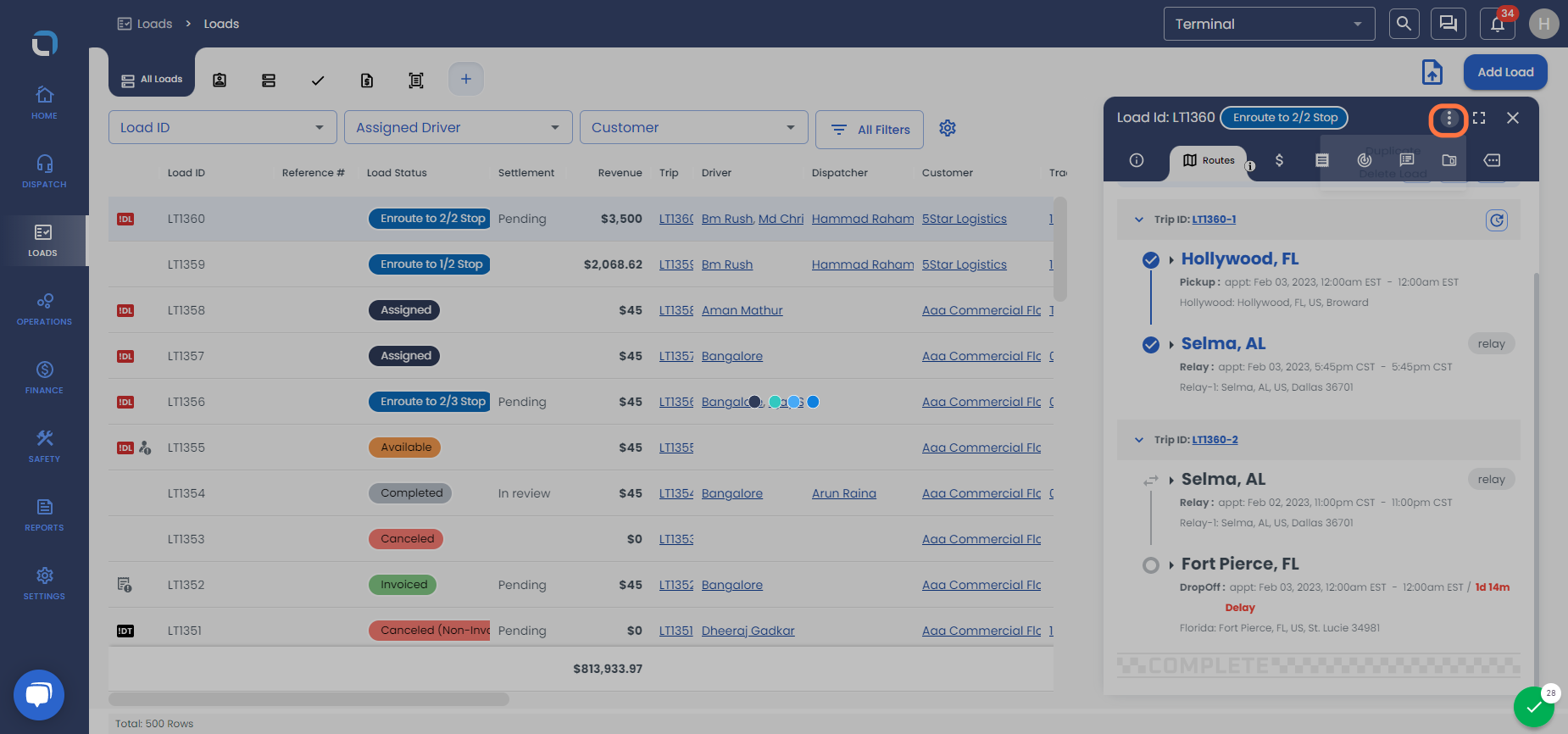
Task: Click the upload file icon beside Add Load
Action: pyautogui.click(x=1432, y=72)
